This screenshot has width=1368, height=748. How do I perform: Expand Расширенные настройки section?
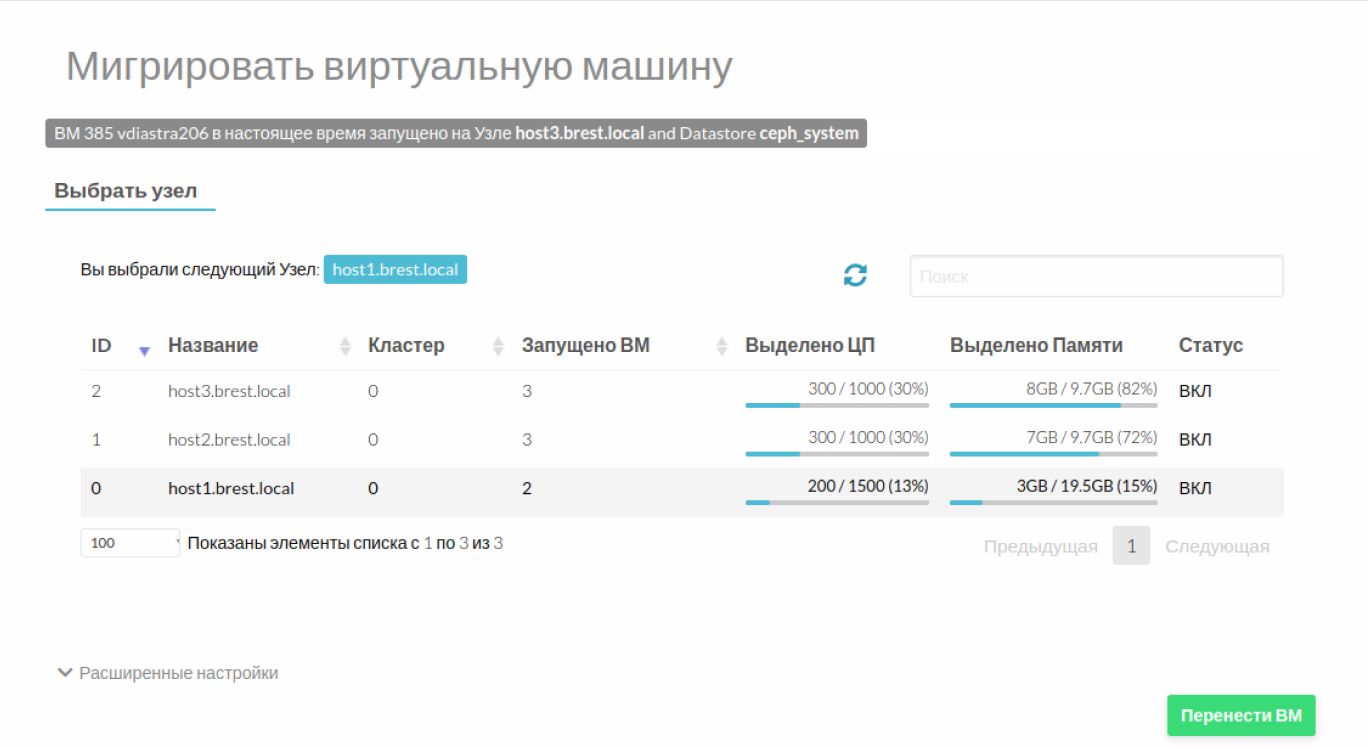point(168,673)
